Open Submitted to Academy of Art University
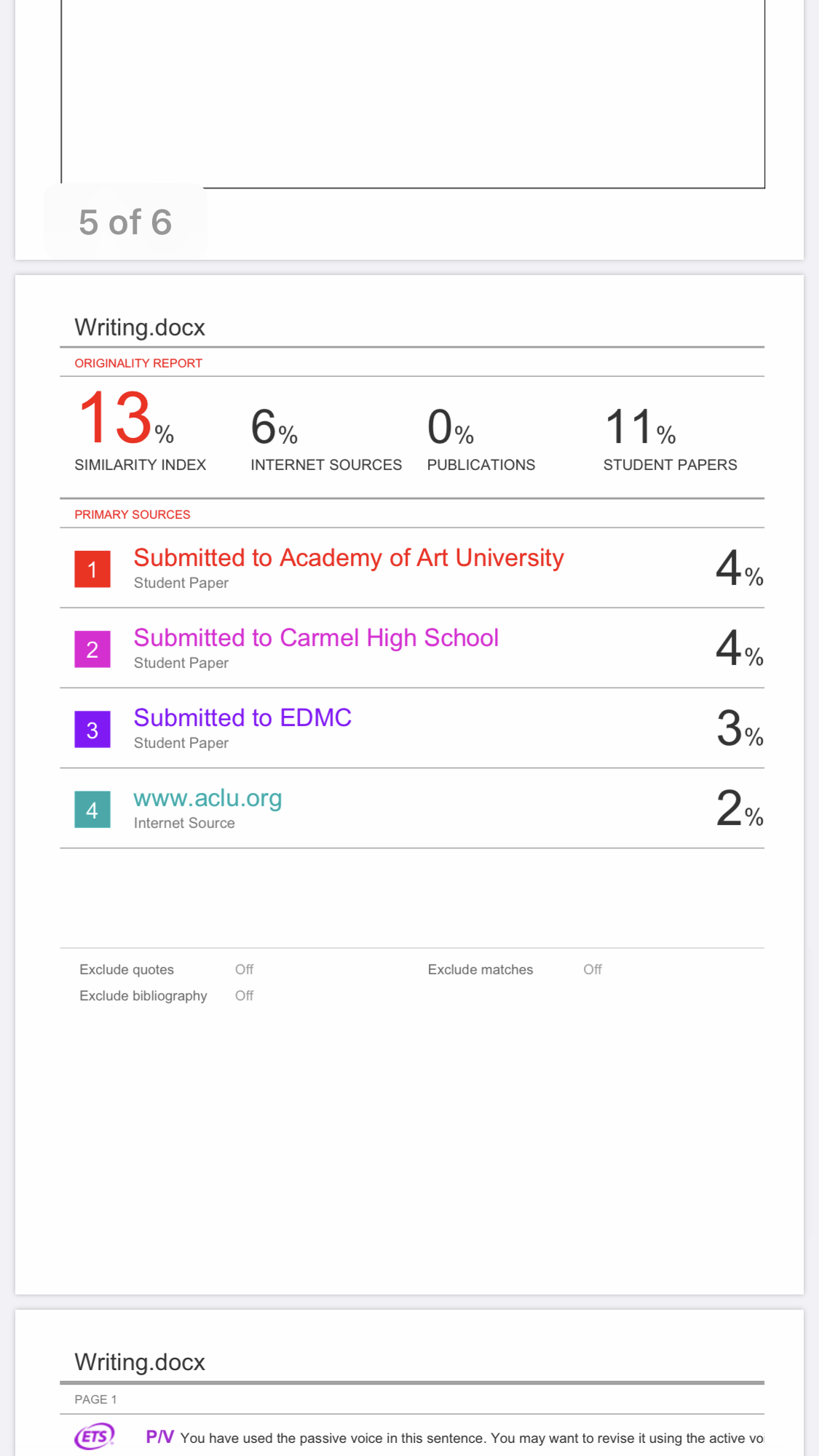The width and height of the screenshot is (819, 1456). tap(349, 557)
